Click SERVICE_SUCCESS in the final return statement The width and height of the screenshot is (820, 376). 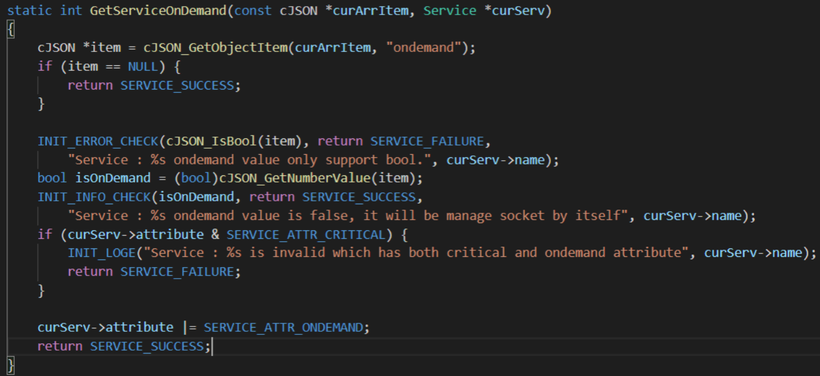coord(147,346)
